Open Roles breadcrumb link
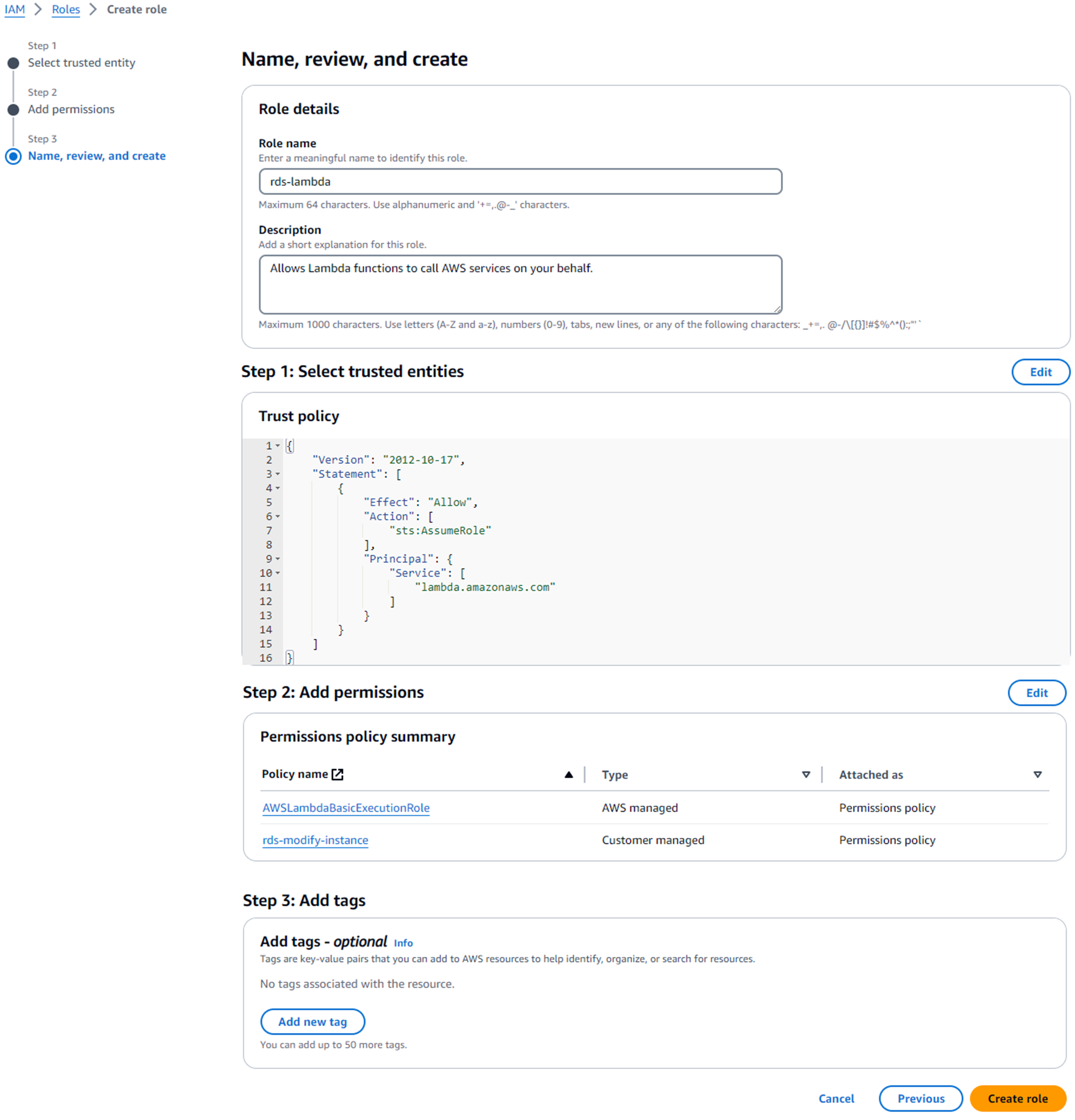Screen dimensions: 1075x1120 66,9
